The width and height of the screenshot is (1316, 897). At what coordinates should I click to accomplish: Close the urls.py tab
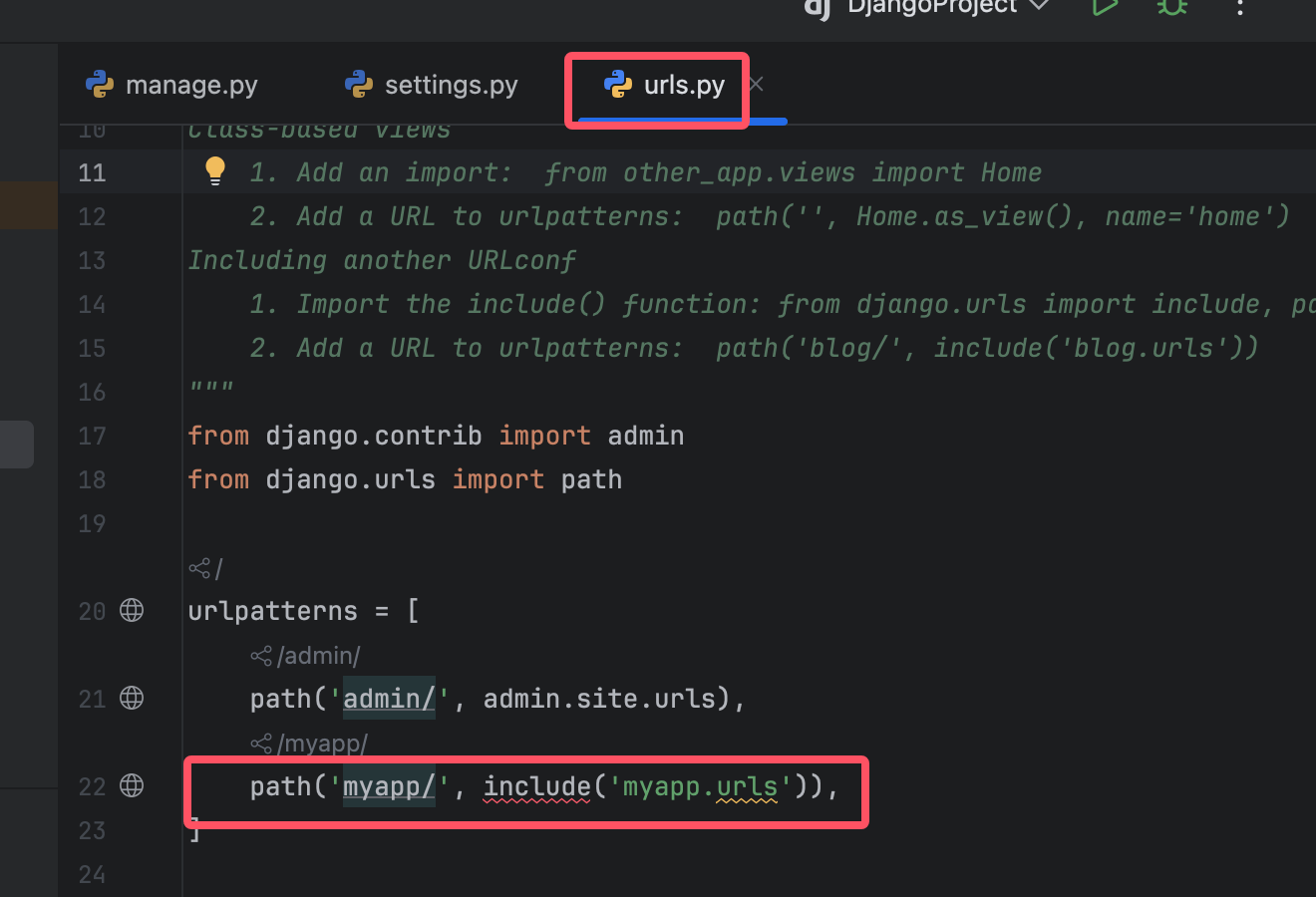(x=757, y=85)
